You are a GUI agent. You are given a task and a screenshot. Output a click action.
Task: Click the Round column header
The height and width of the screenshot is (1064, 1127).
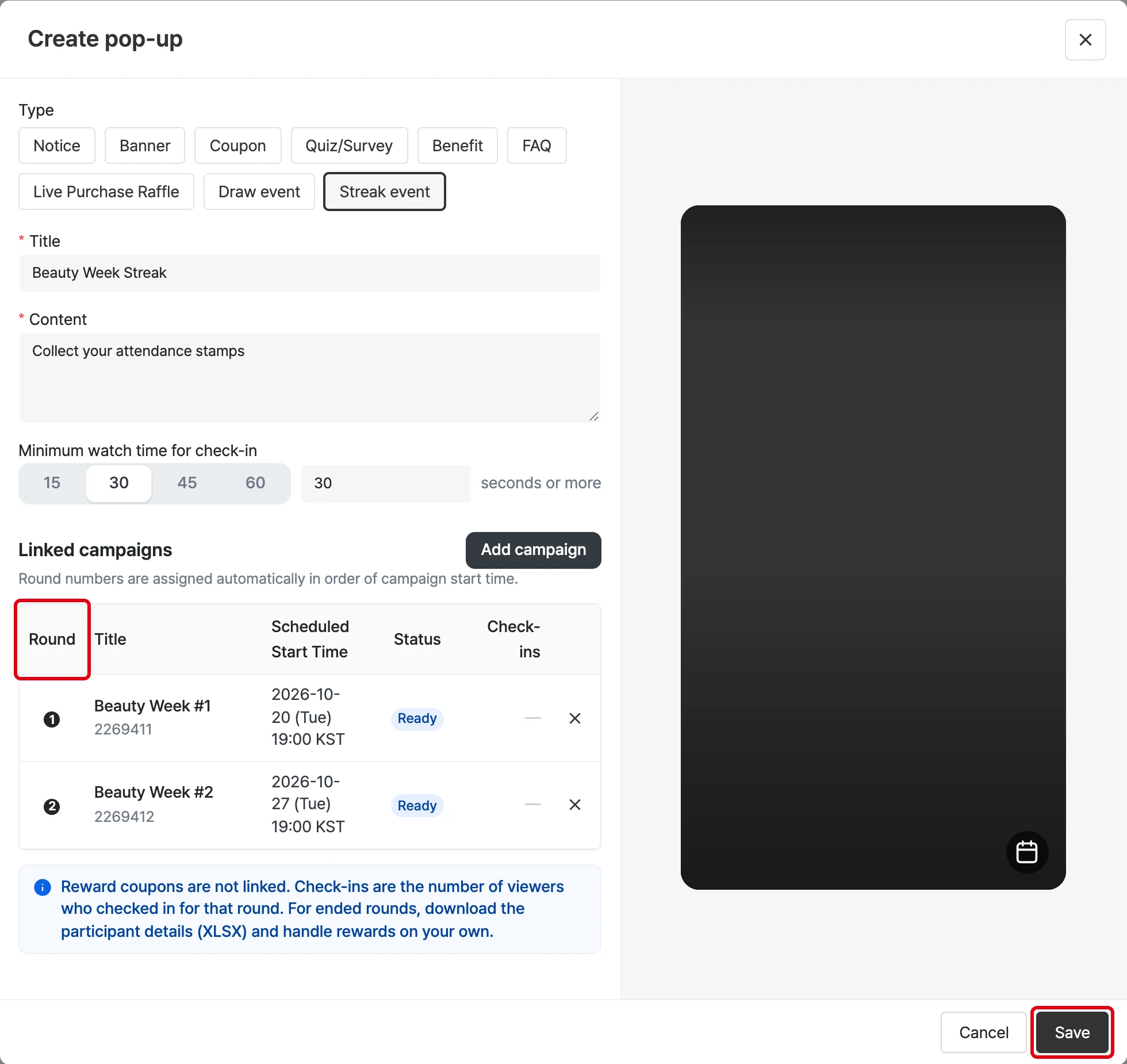(x=52, y=639)
